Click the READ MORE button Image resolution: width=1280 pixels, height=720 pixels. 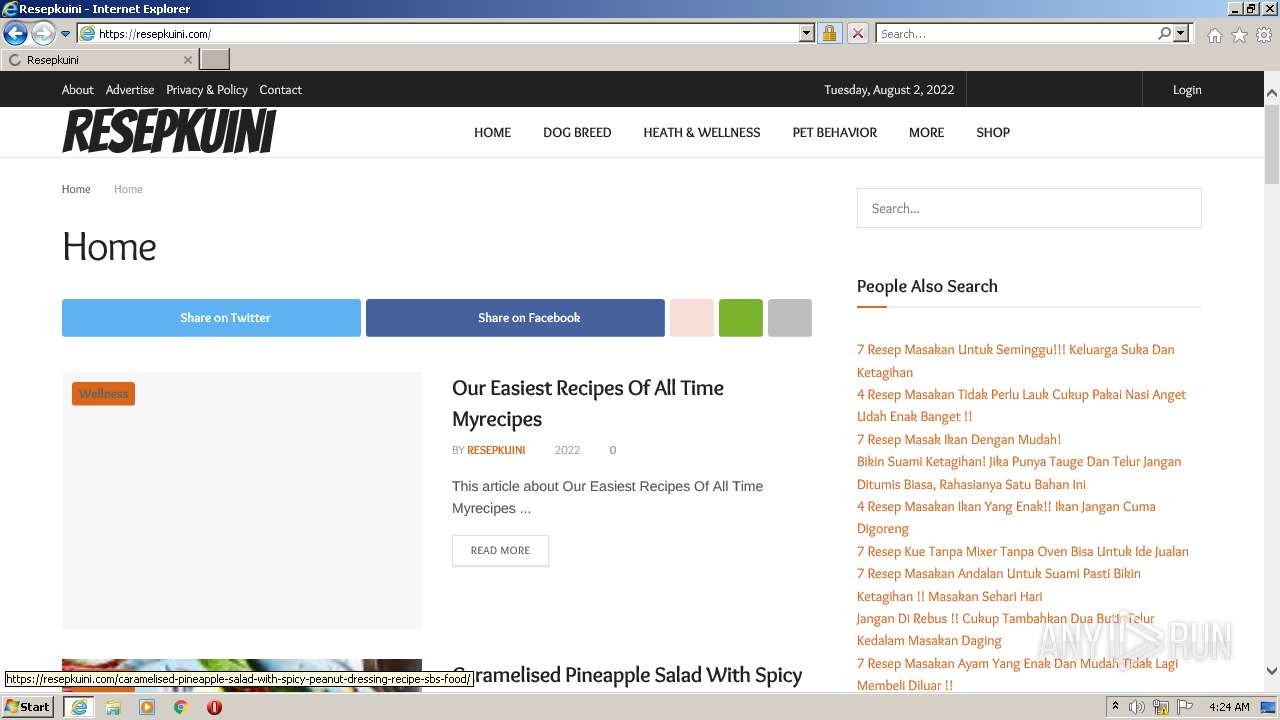tap(500, 550)
